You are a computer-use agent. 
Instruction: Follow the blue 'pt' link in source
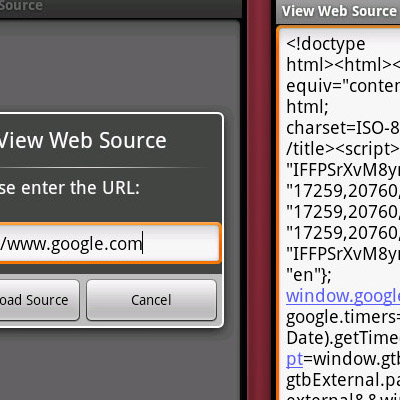point(295,359)
